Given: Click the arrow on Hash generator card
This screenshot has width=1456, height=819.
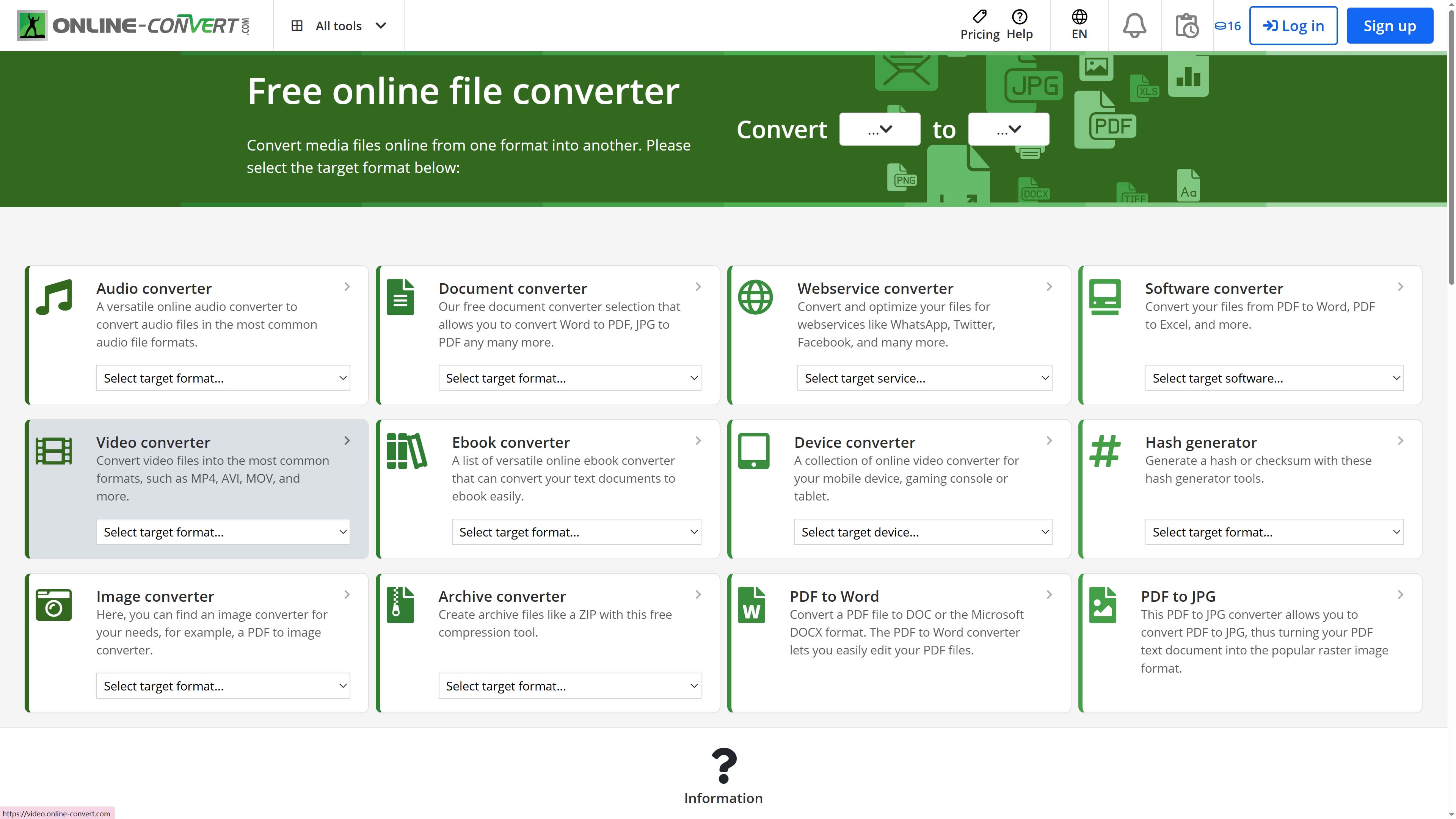Looking at the screenshot, I should [1400, 440].
